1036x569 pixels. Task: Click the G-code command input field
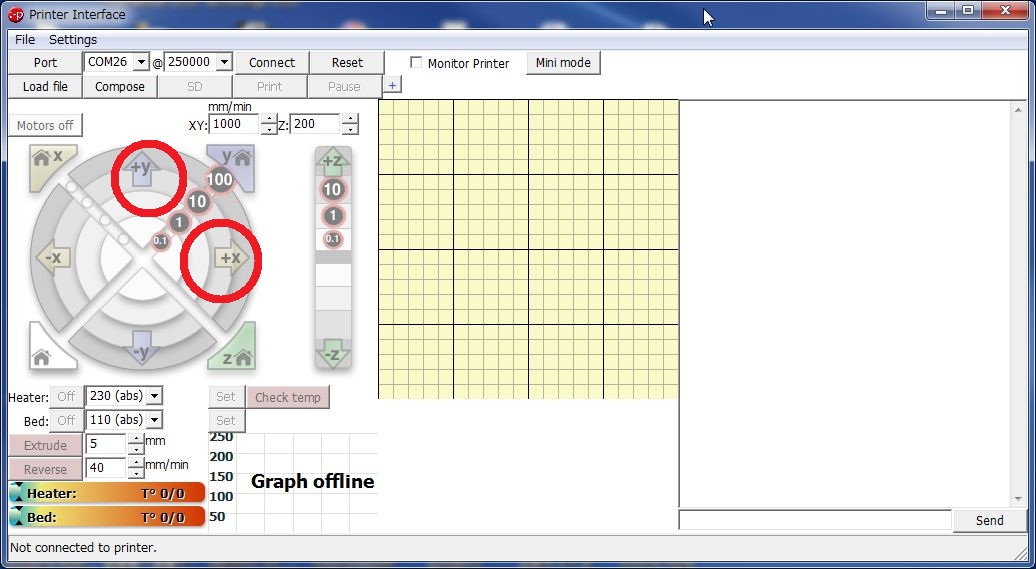click(814, 520)
